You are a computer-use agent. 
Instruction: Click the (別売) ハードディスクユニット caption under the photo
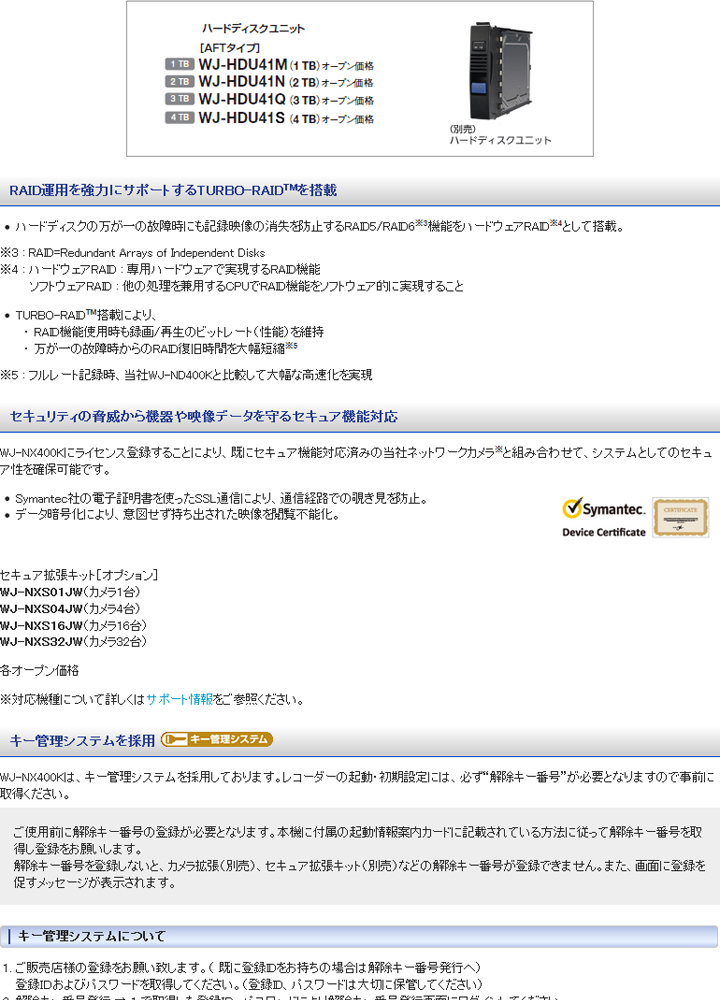(x=500, y=135)
